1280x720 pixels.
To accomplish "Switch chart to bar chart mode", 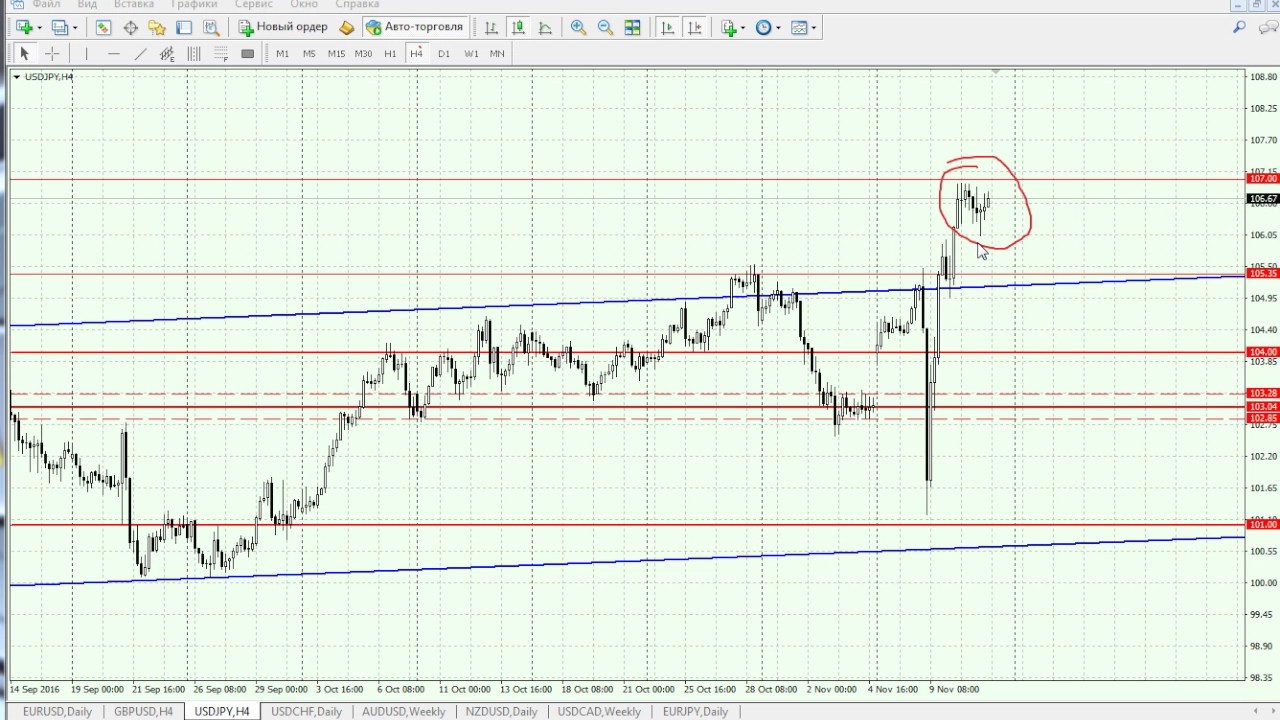I will [491, 28].
